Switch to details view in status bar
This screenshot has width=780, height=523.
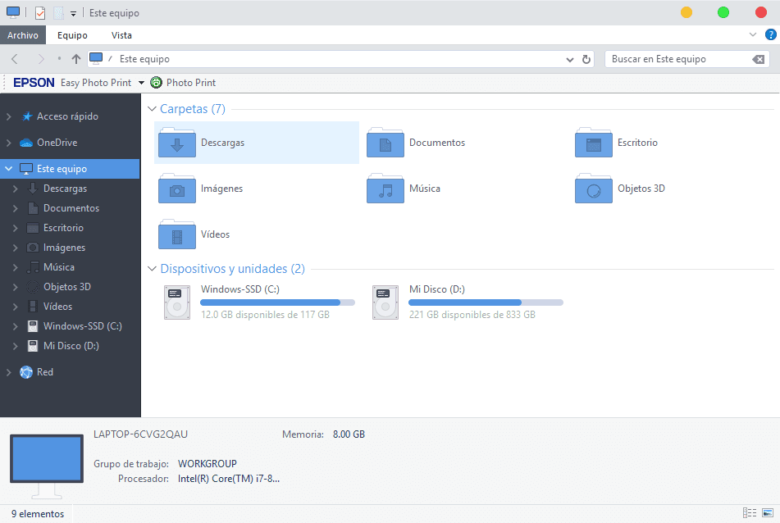pyautogui.click(x=749, y=513)
